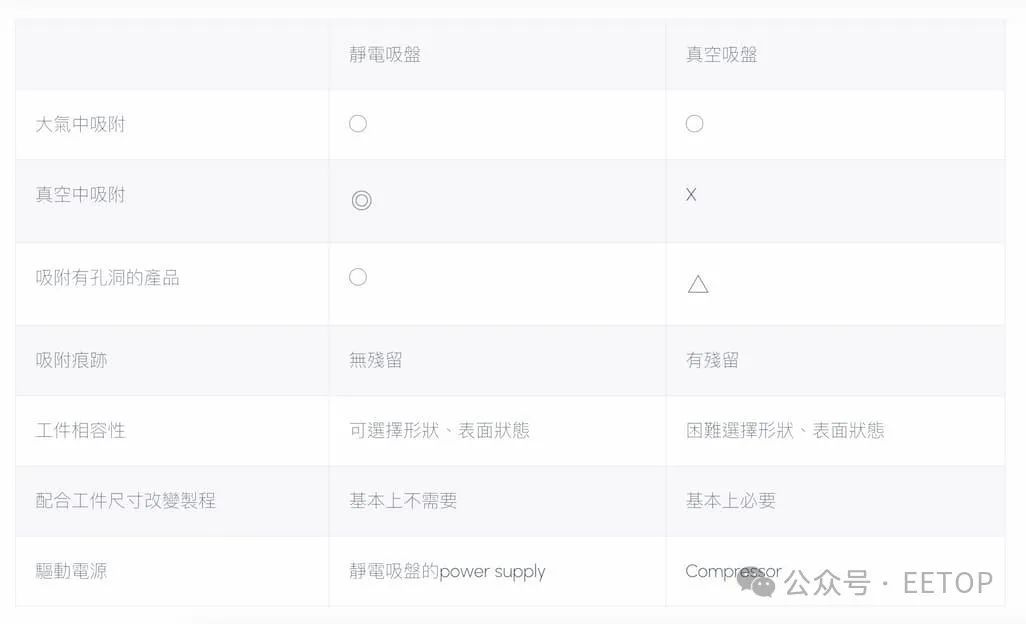Click the X mark in 真空中吸附 row
1026x624 pixels.
[x=691, y=195]
